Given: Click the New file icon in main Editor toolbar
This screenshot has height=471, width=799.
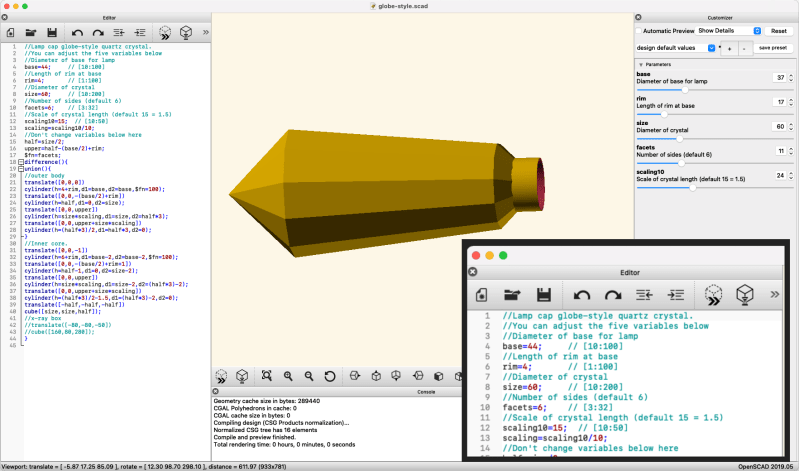Looking at the screenshot, I should [x=12, y=32].
